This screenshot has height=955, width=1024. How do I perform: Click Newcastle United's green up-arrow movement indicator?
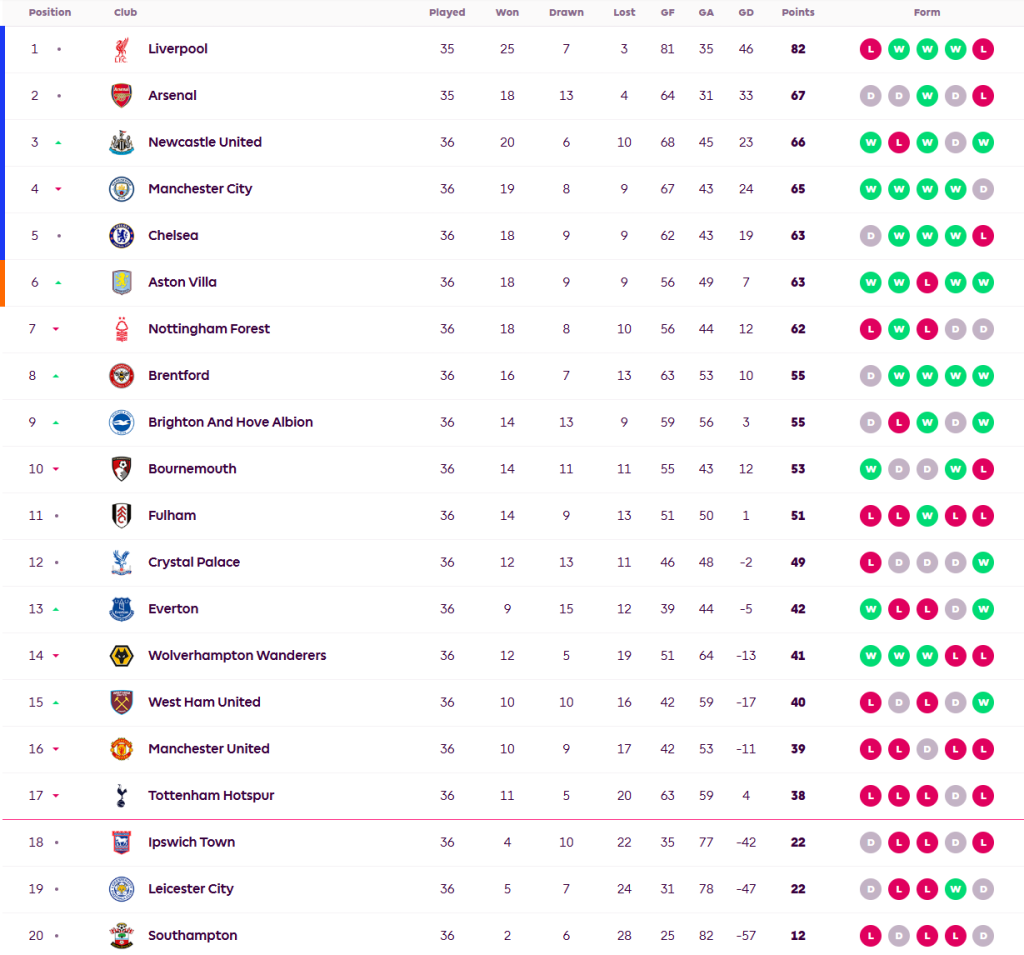tap(58, 143)
